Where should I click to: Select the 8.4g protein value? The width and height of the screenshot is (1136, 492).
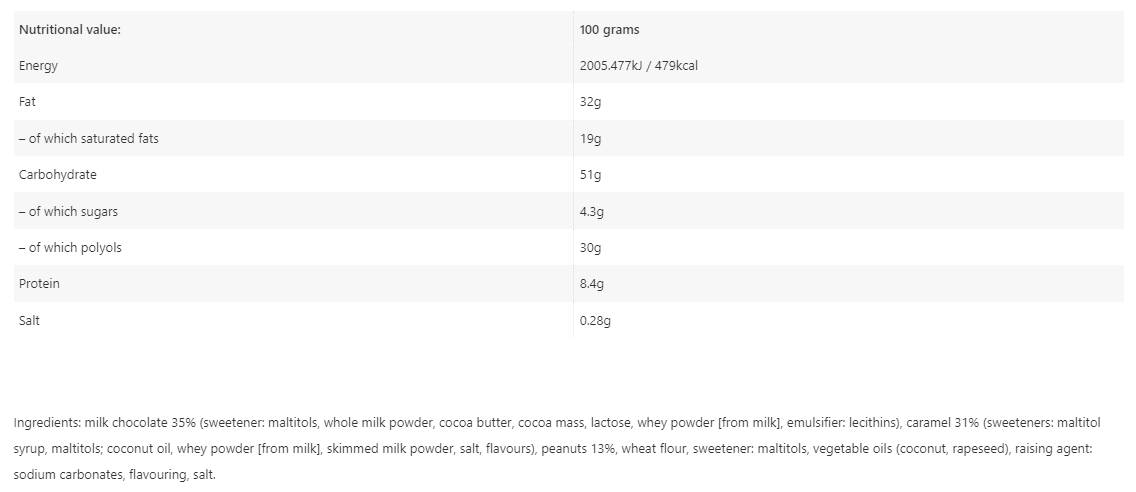coord(592,284)
